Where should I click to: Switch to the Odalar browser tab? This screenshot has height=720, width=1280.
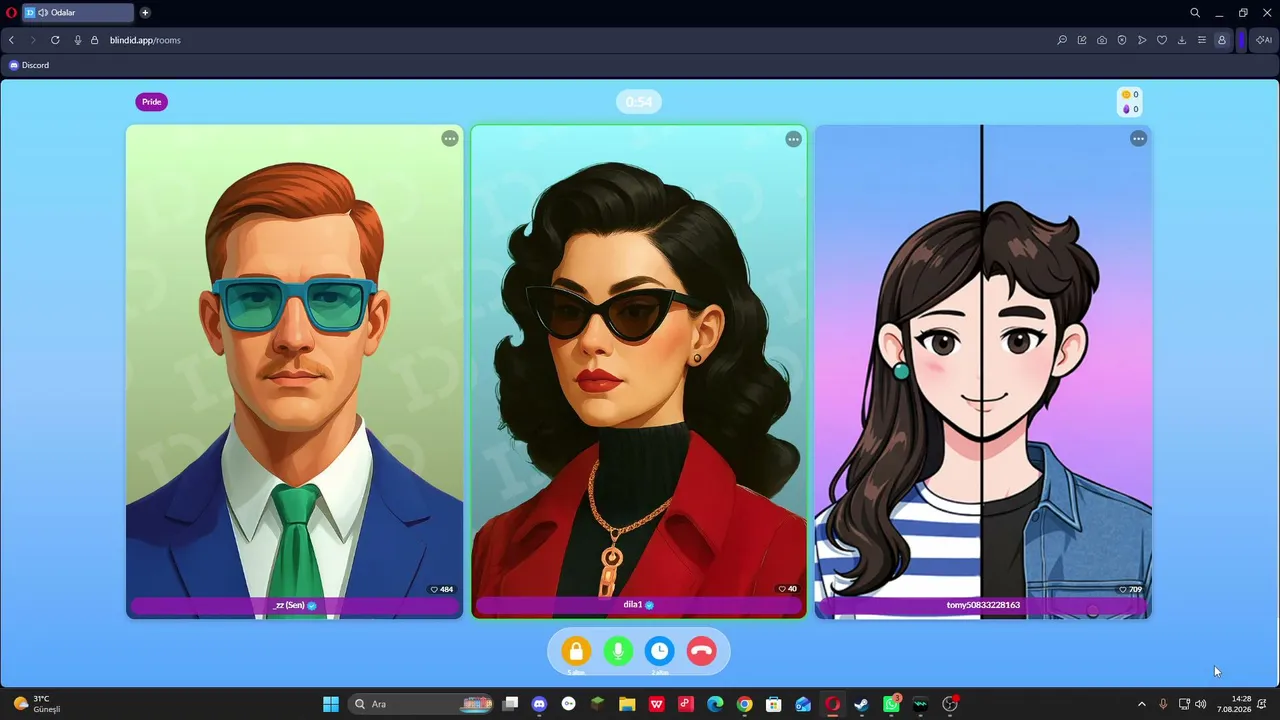pos(77,13)
